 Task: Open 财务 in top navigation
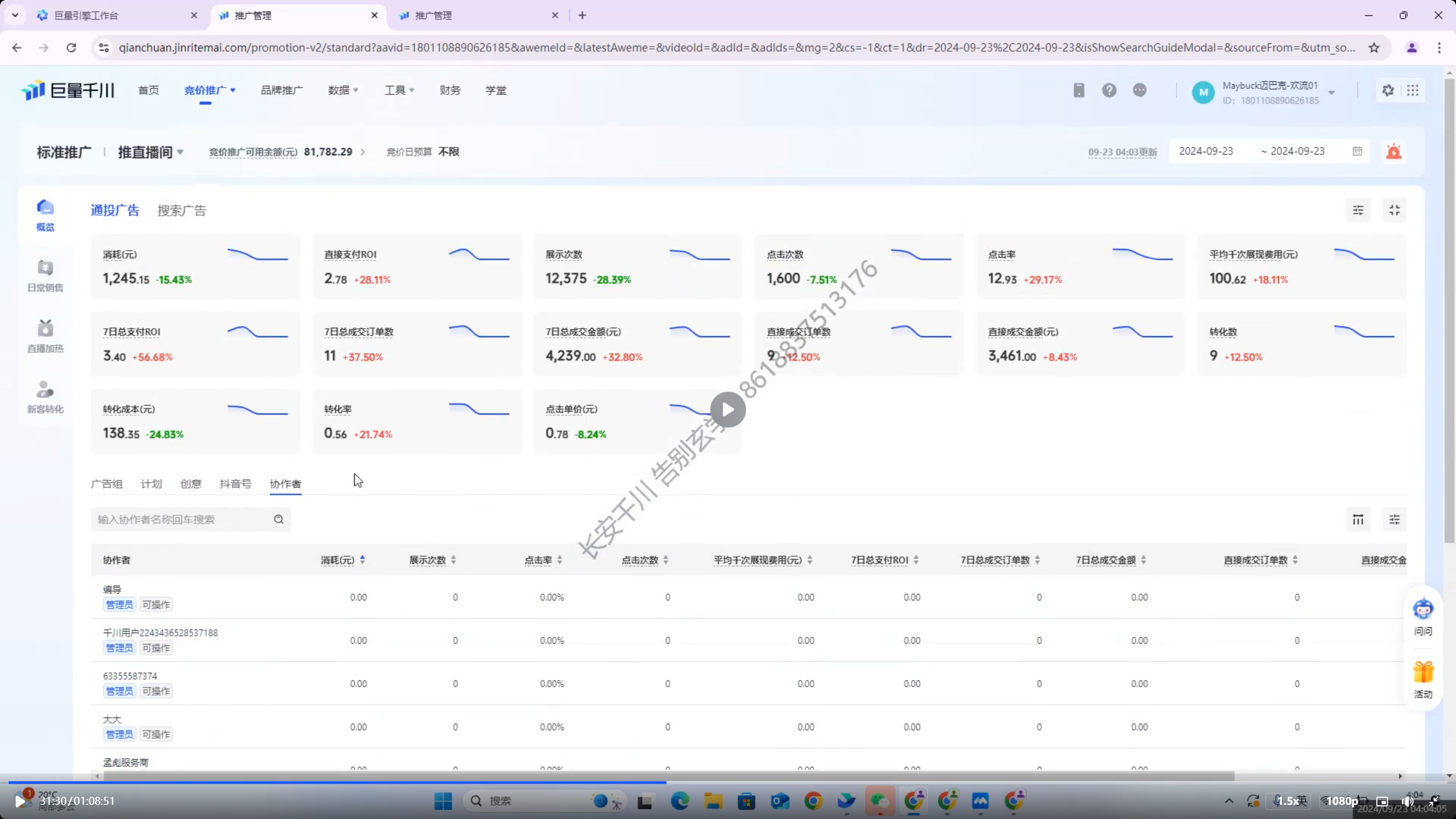coord(449,90)
